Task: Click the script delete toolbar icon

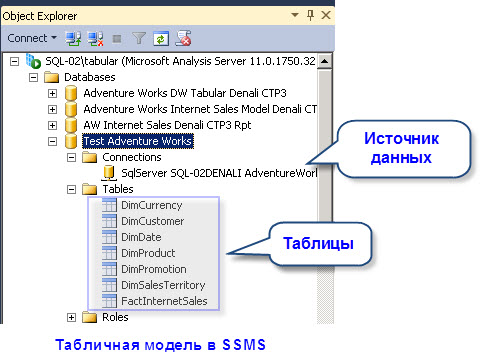Action: point(183,38)
